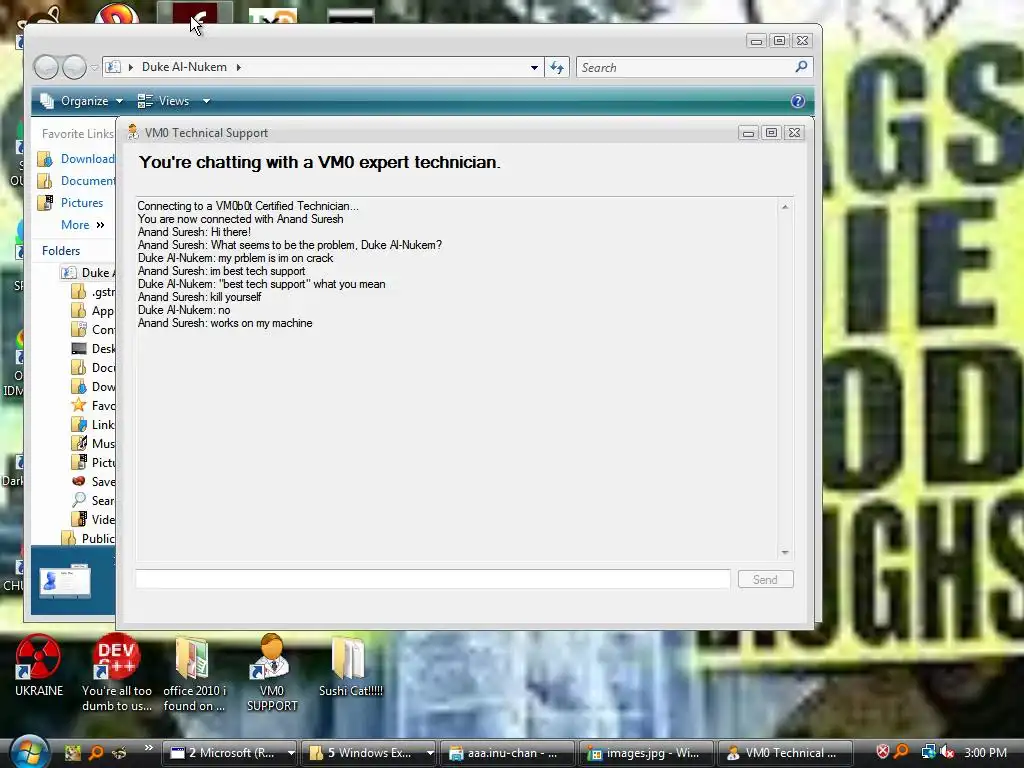Select the Music folder in the tree
Screen dimensions: 1024x768
(x=93, y=443)
